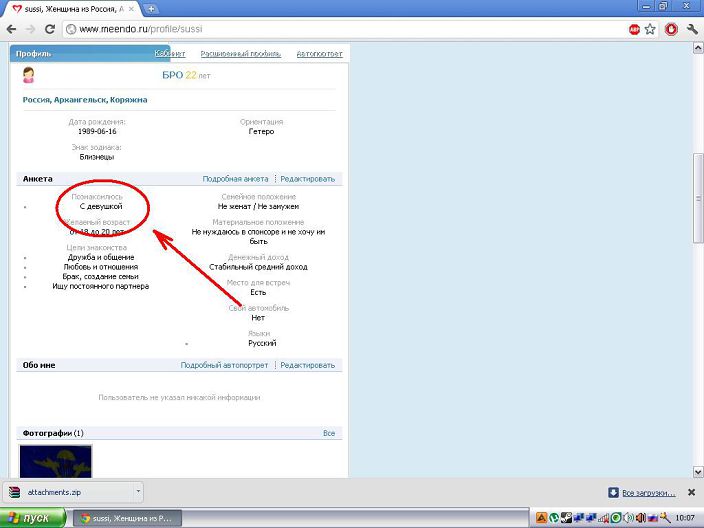This screenshot has height=528, width=704.
Task: Reload the page with refresh icon
Action: coord(51,29)
